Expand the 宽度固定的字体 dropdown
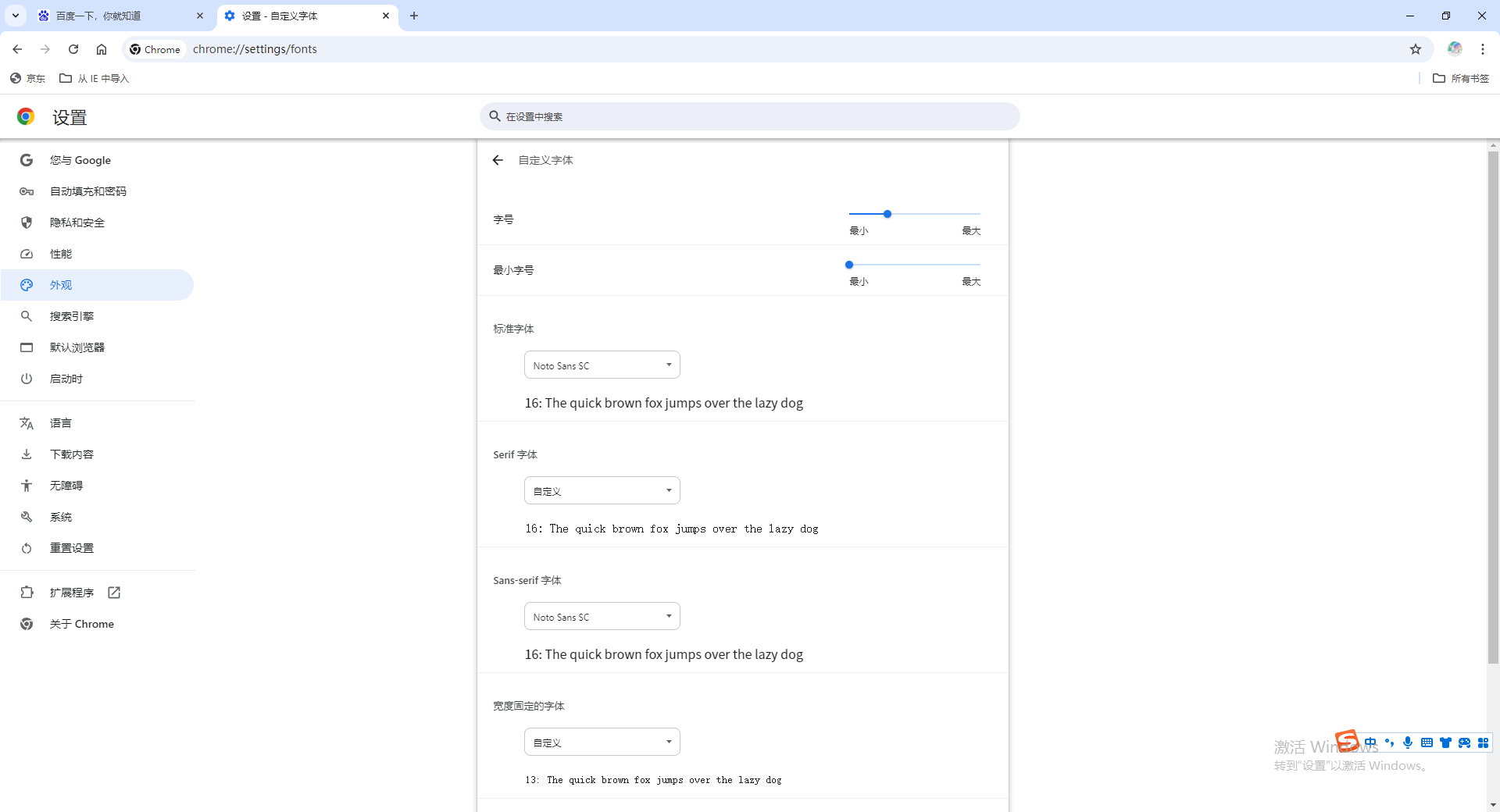Screen dimensions: 1500x812 point(602,742)
